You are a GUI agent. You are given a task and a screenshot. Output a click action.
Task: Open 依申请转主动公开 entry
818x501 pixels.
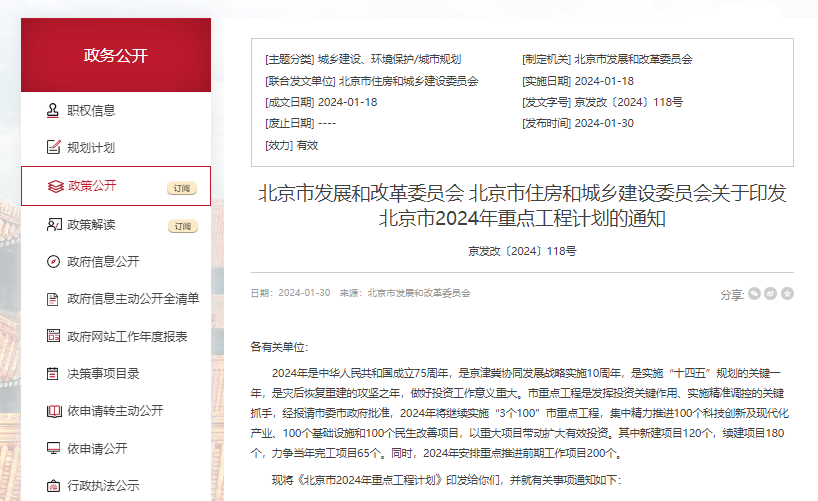tap(116, 411)
